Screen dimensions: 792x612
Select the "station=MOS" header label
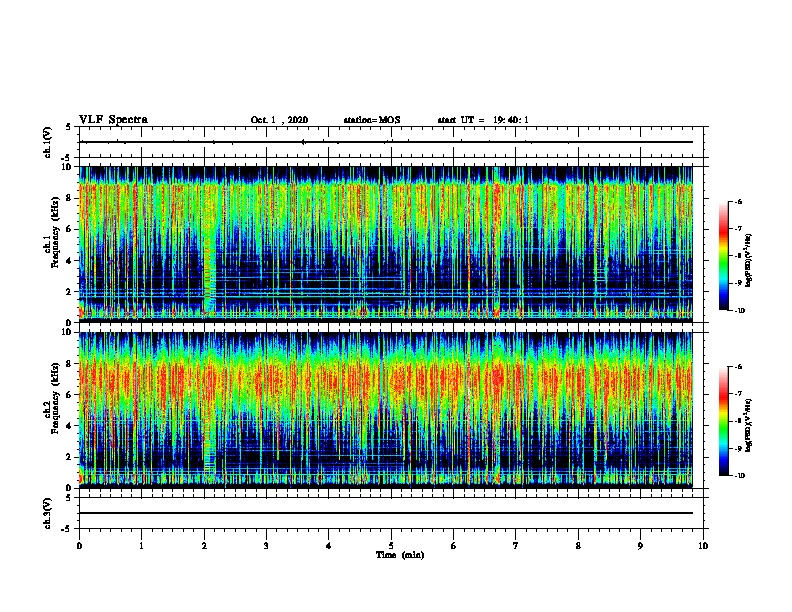[372, 120]
